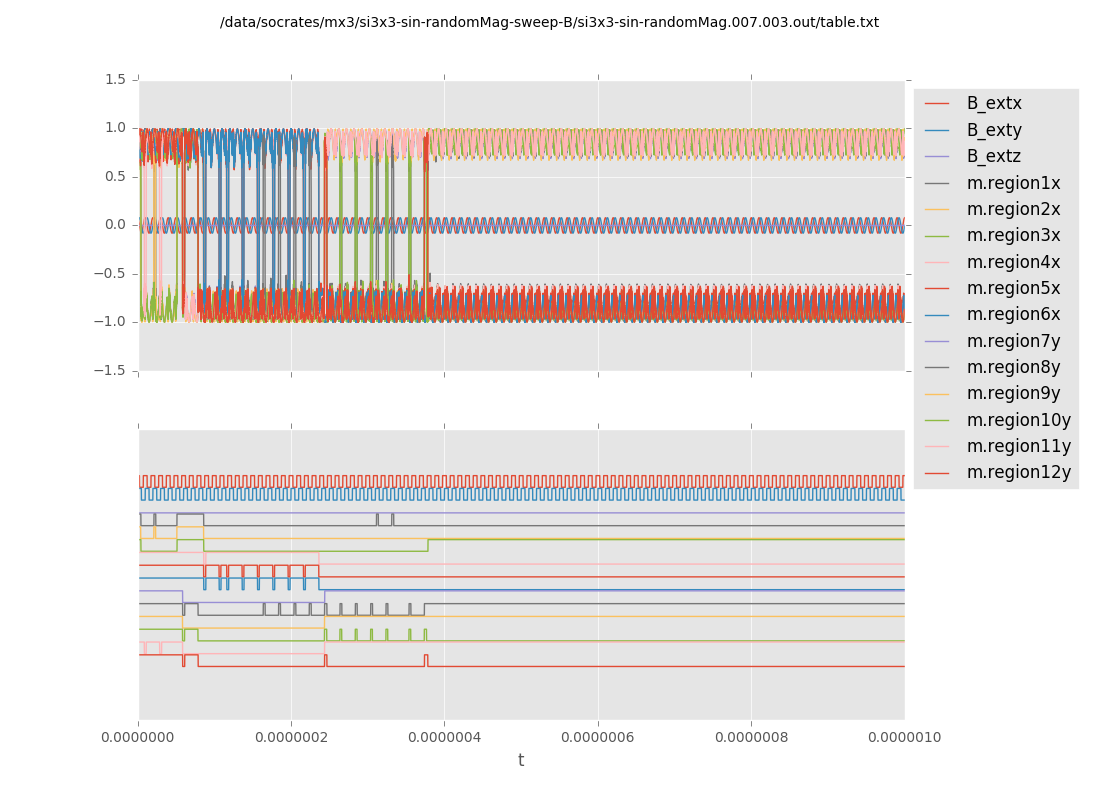This screenshot has height=800, width=1100.
Task: Click the orange m.region9y line swatch
Action: (x=937, y=394)
